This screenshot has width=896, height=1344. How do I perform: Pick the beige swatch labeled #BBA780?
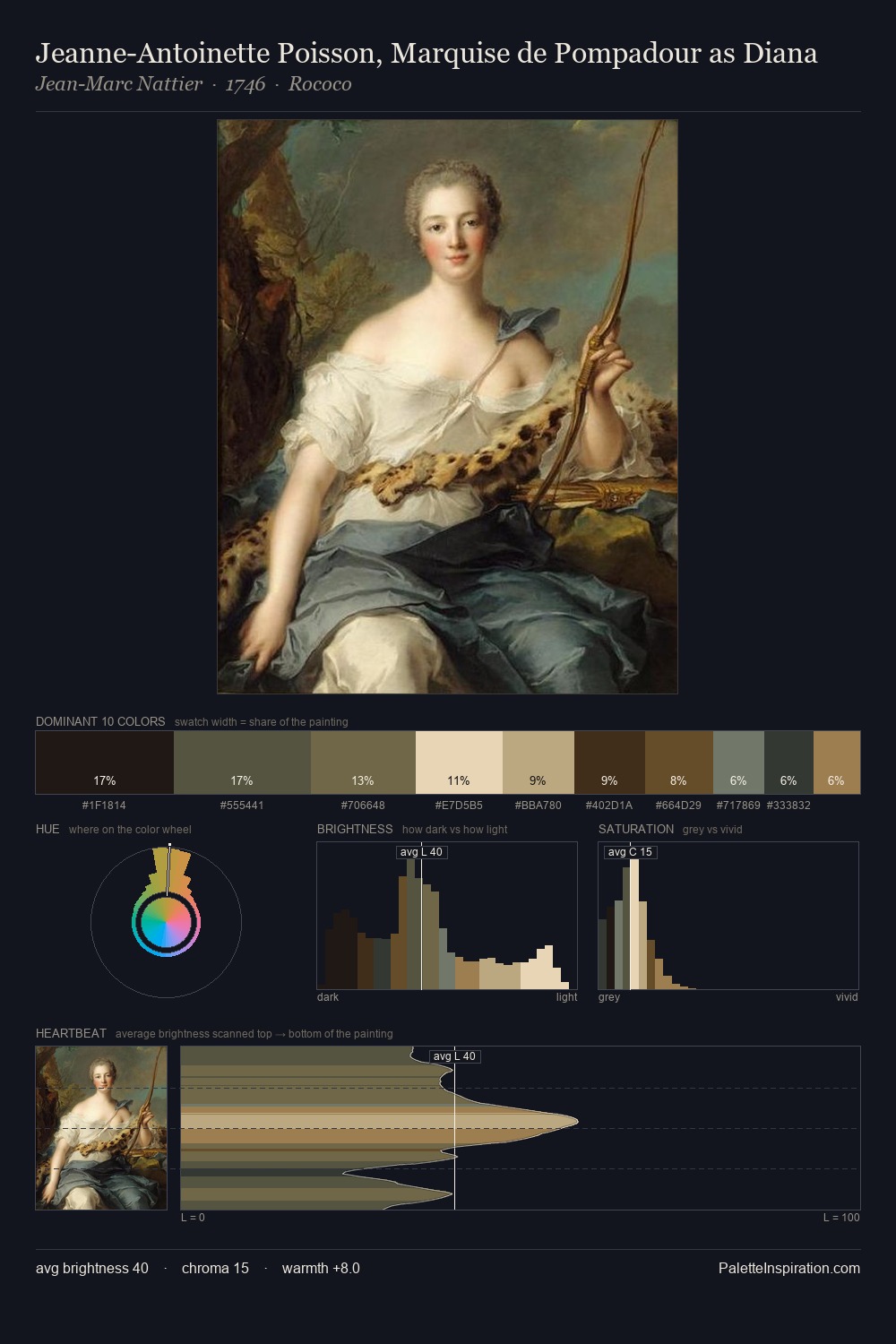coord(538,762)
